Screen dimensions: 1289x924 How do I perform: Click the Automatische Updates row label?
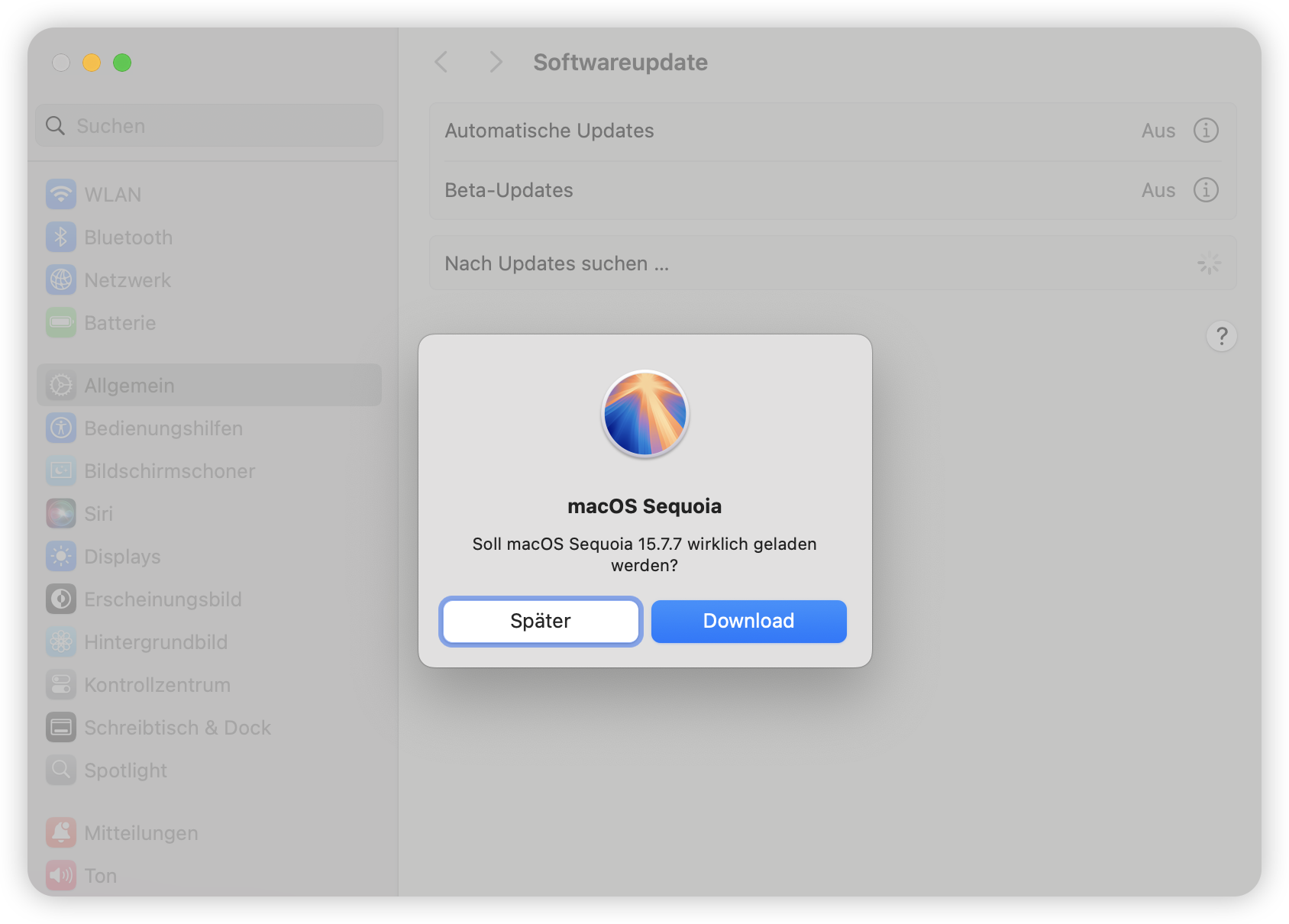click(549, 131)
